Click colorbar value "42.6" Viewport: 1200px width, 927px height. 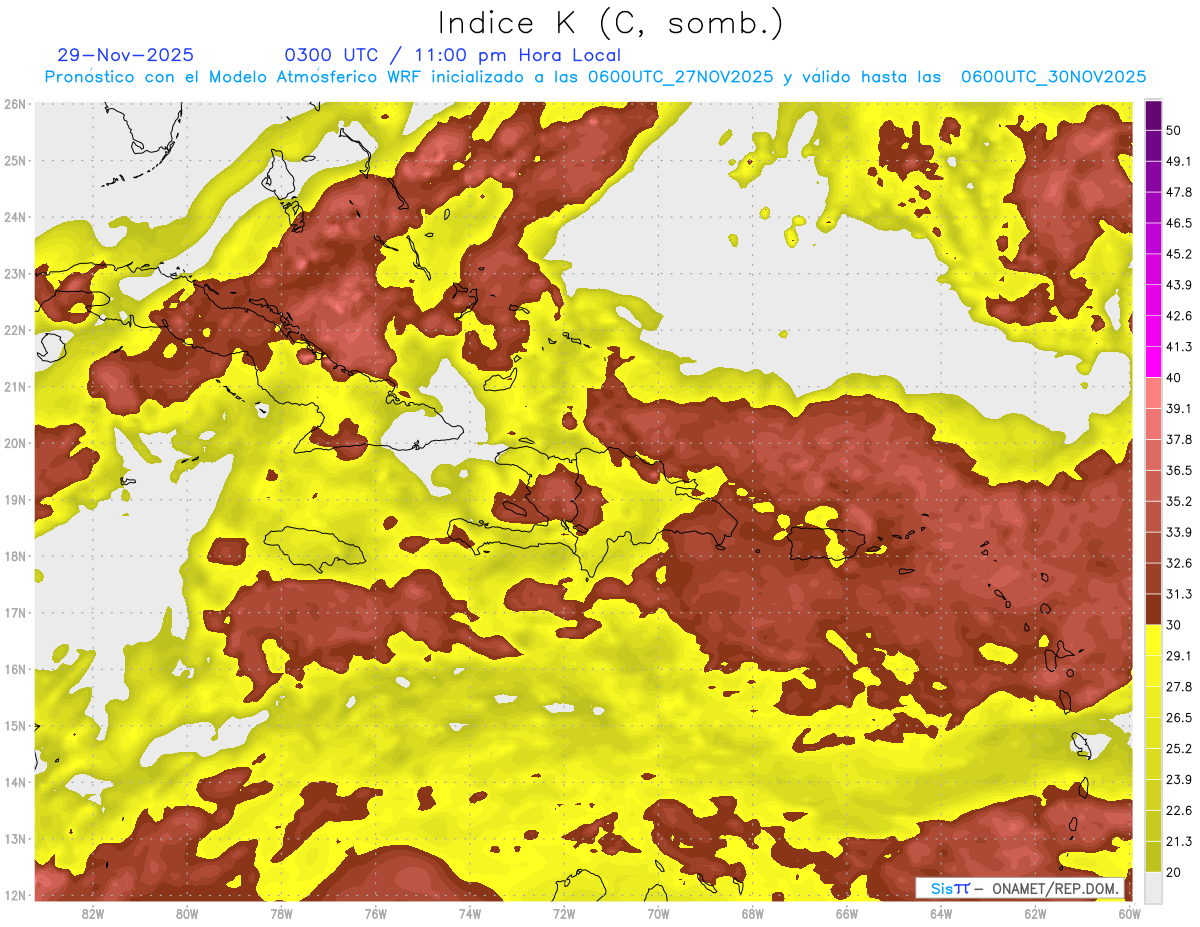click(x=1178, y=316)
